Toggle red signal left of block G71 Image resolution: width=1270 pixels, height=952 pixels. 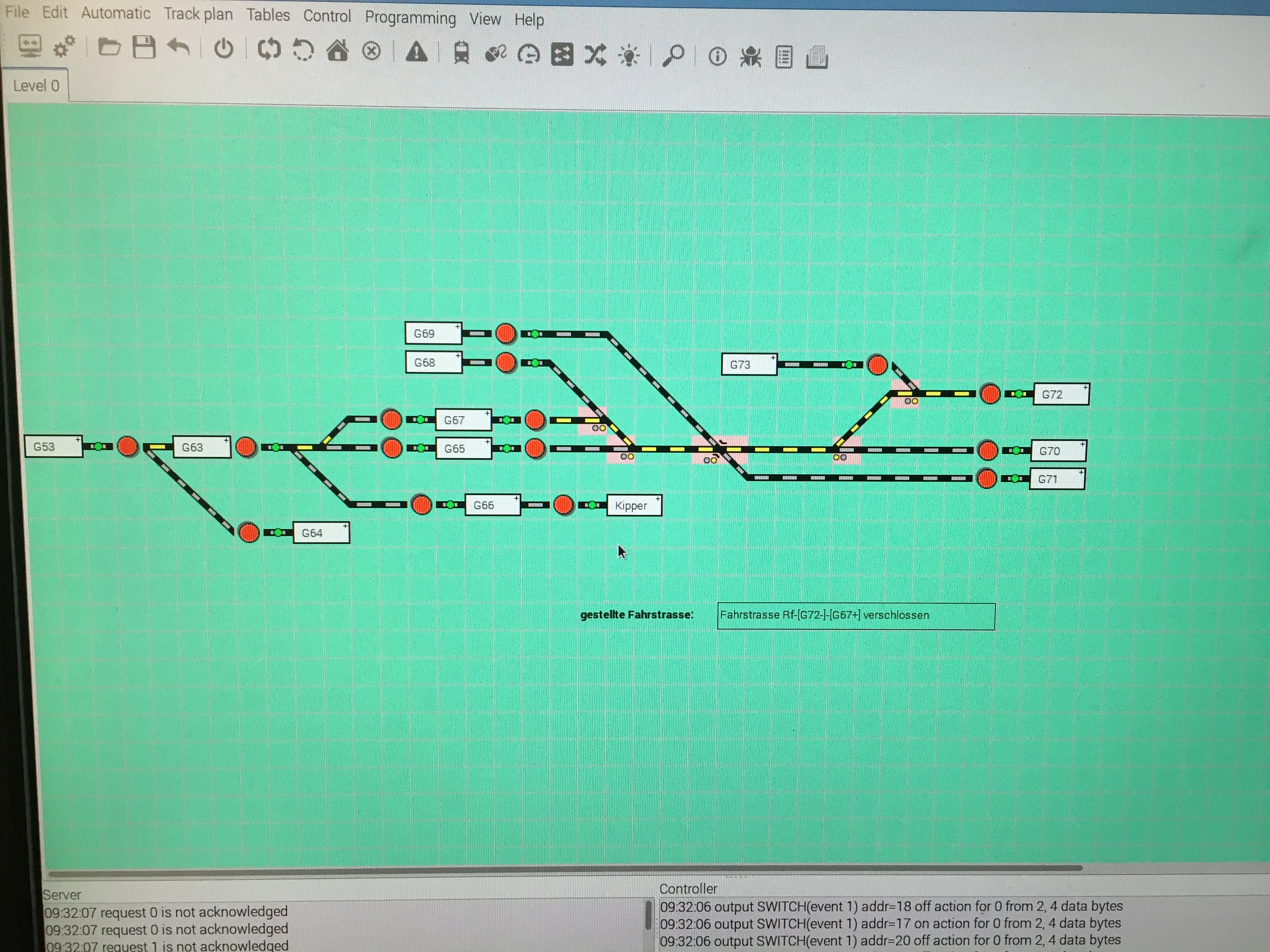pos(987,479)
